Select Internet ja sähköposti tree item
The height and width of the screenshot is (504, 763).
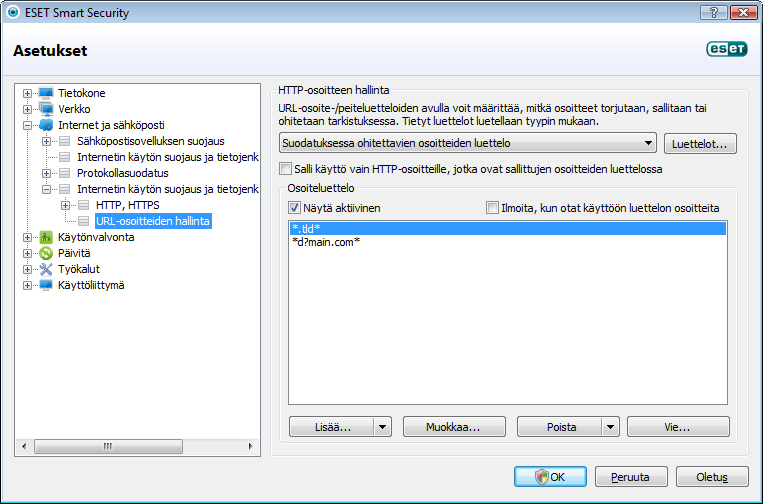(111, 125)
